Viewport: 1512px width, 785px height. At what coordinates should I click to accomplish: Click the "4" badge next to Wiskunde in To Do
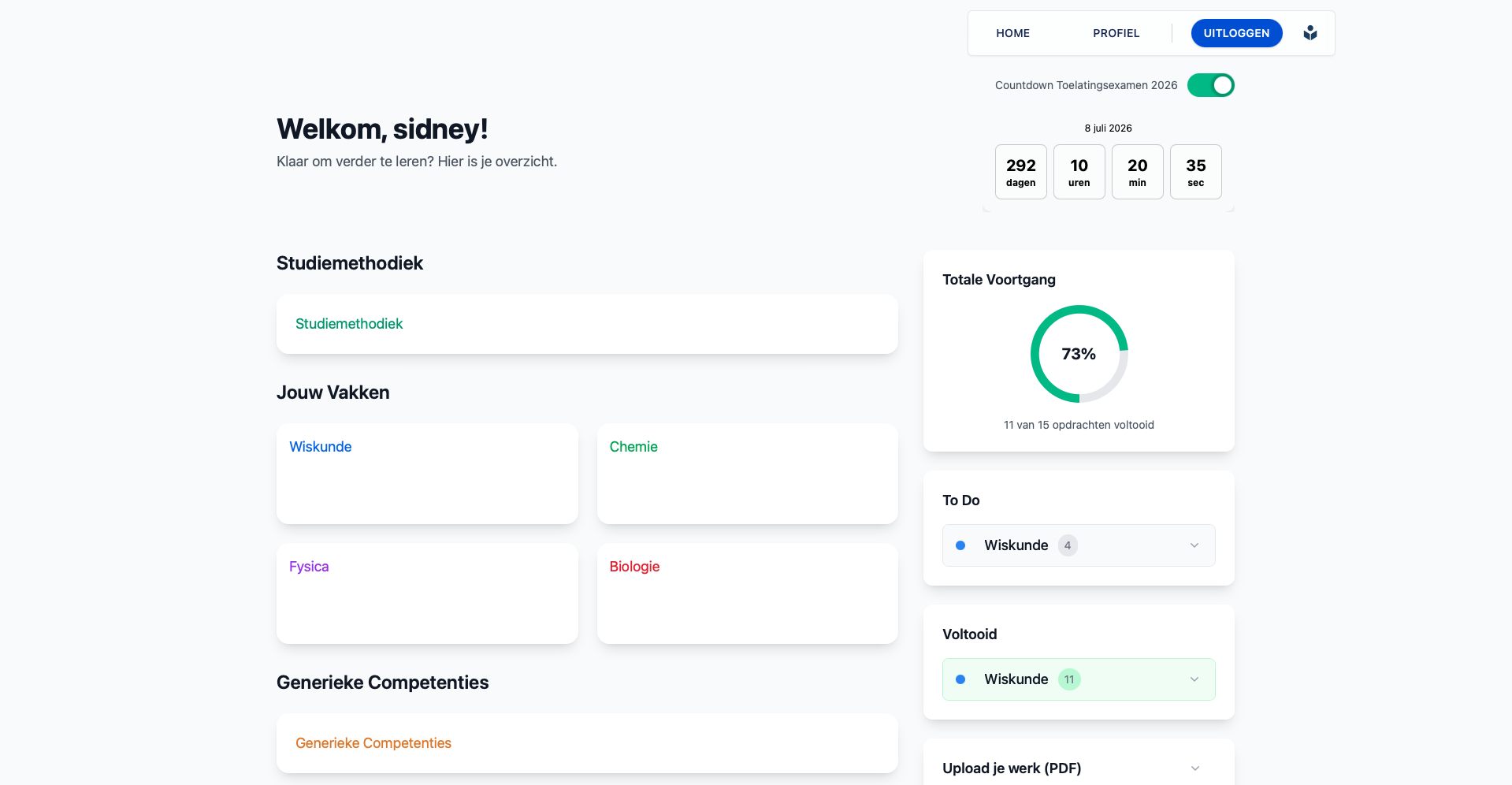pyautogui.click(x=1068, y=545)
